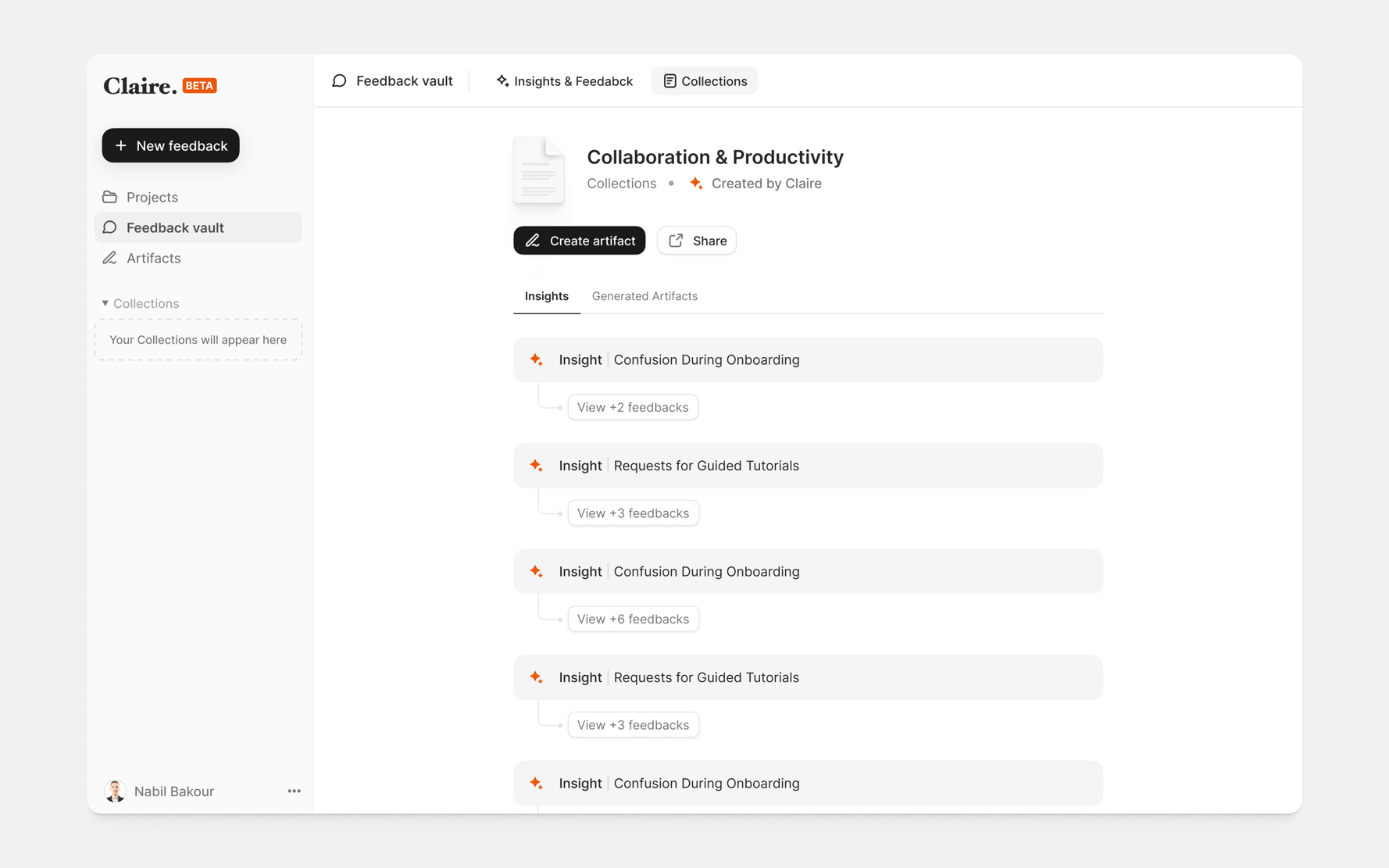Click the Feedback vault speech icon in top bar
The width and height of the screenshot is (1389, 868).
coord(339,81)
